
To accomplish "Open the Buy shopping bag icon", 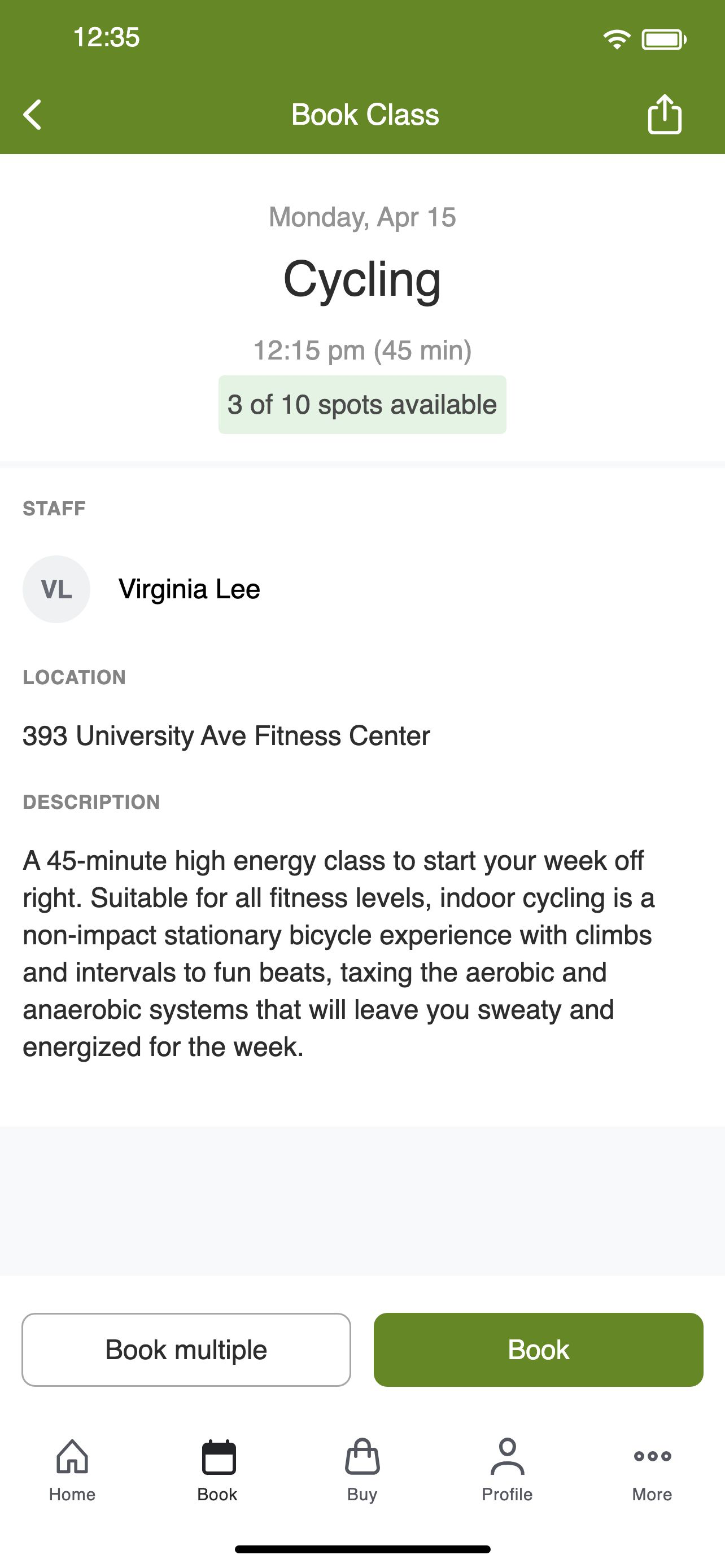I will tap(362, 1457).
